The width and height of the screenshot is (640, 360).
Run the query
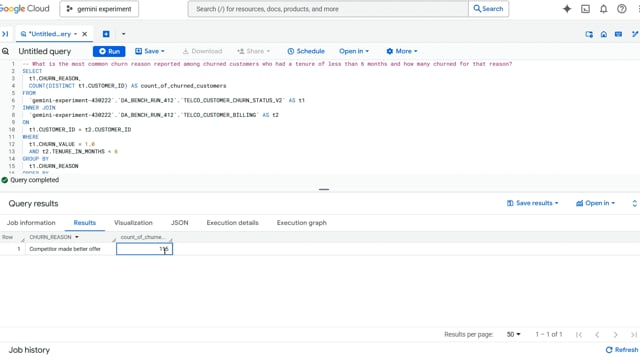[109, 51]
